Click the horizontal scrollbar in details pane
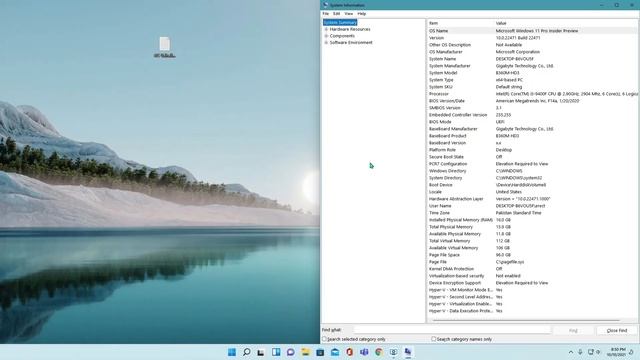 pos(526,320)
